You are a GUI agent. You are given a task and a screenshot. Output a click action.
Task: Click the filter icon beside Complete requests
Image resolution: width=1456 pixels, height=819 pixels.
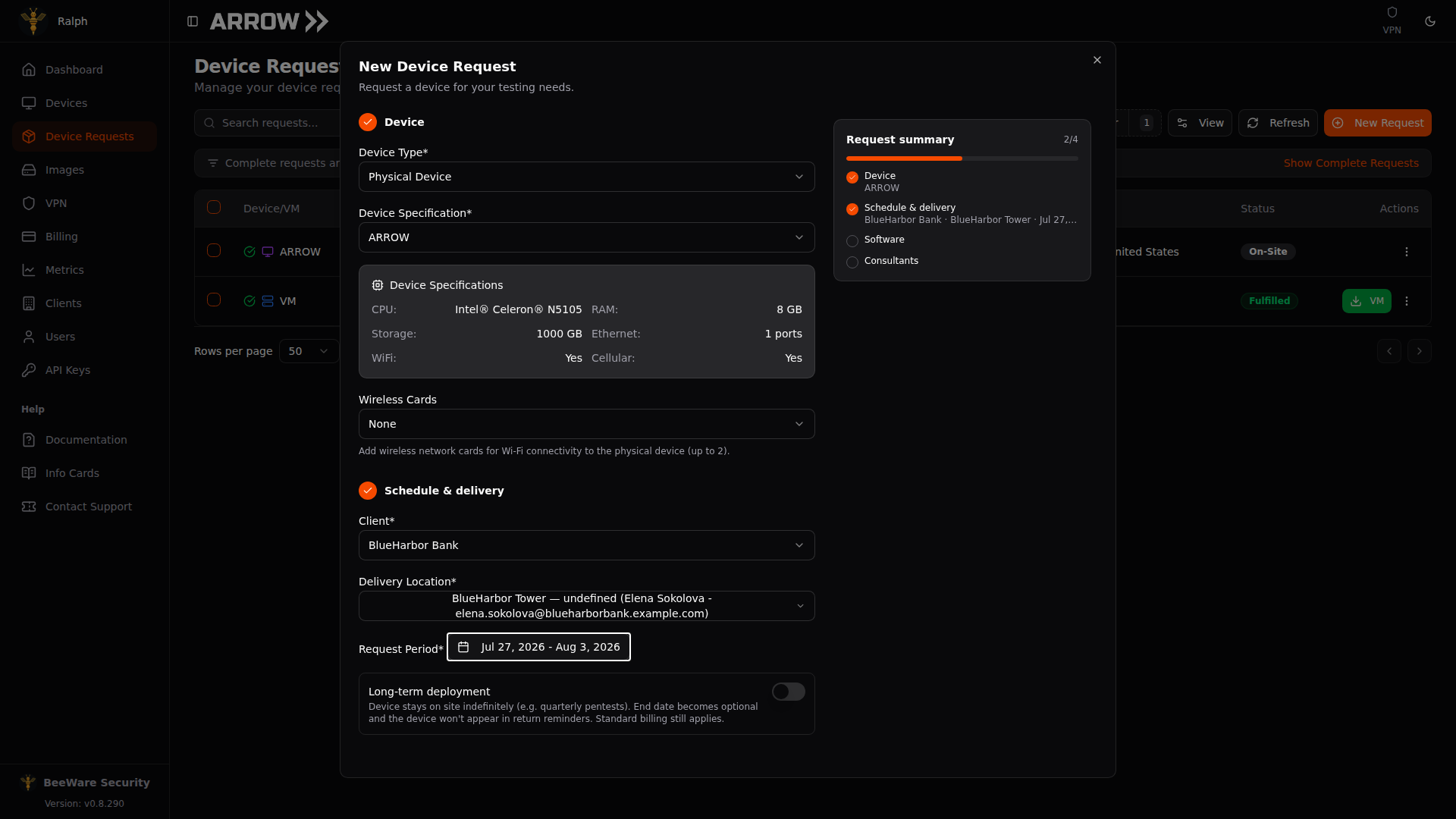[x=213, y=163]
